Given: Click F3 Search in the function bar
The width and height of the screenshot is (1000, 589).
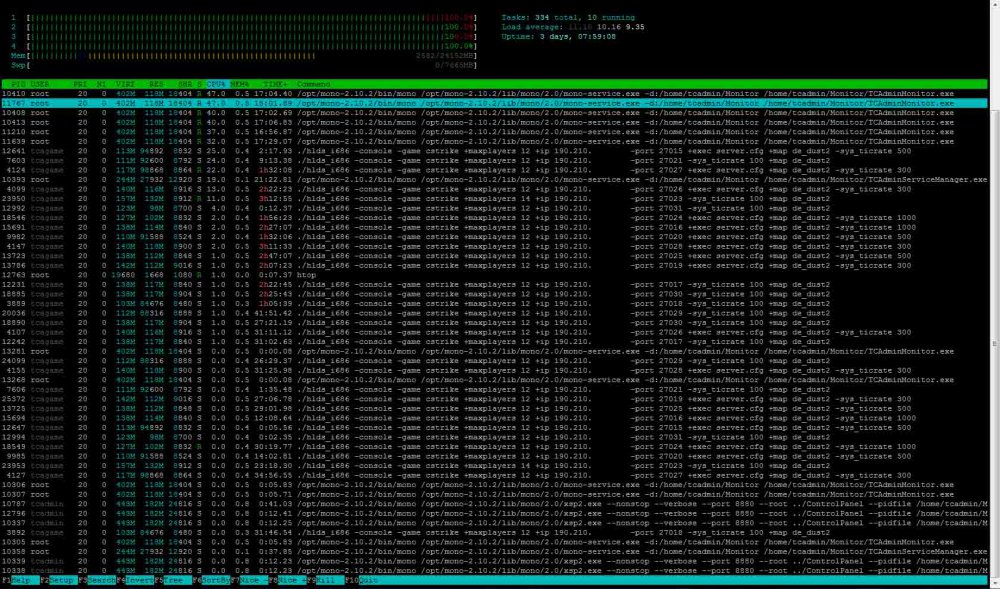Looking at the screenshot, I should click(103, 581).
